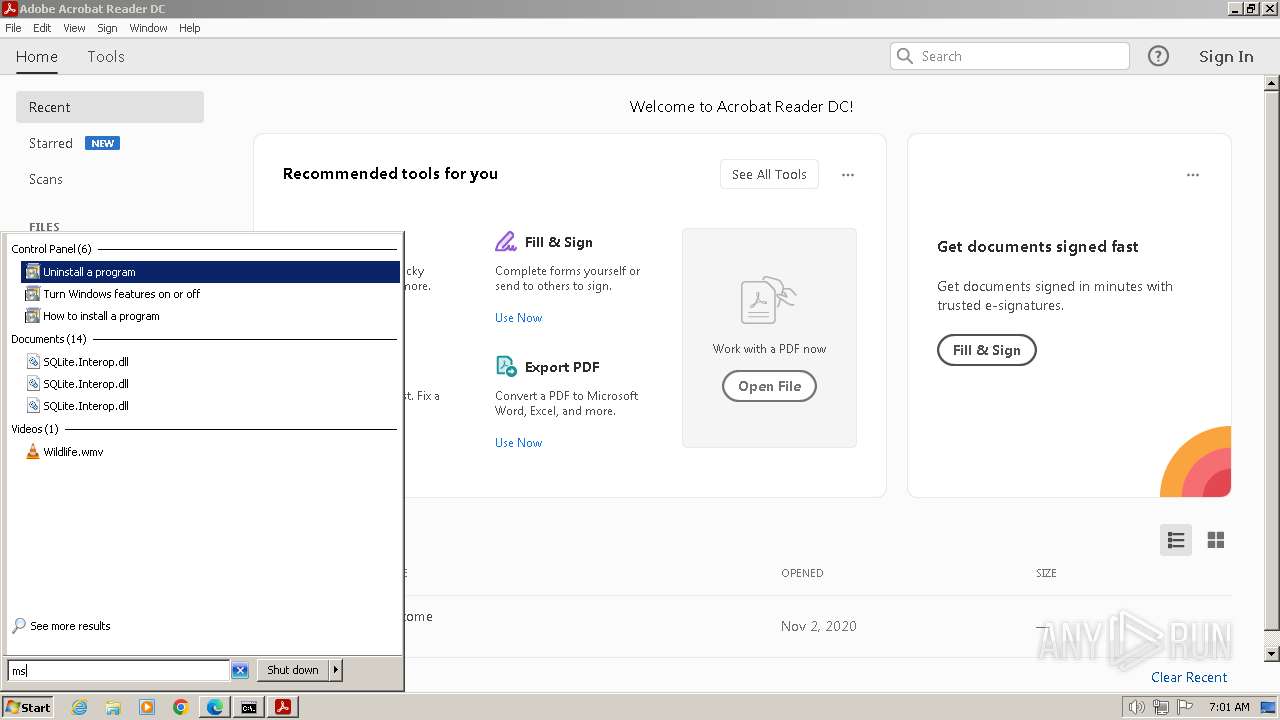
Task: Launch Microsoft Edge from taskbar
Action: tap(215, 707)
